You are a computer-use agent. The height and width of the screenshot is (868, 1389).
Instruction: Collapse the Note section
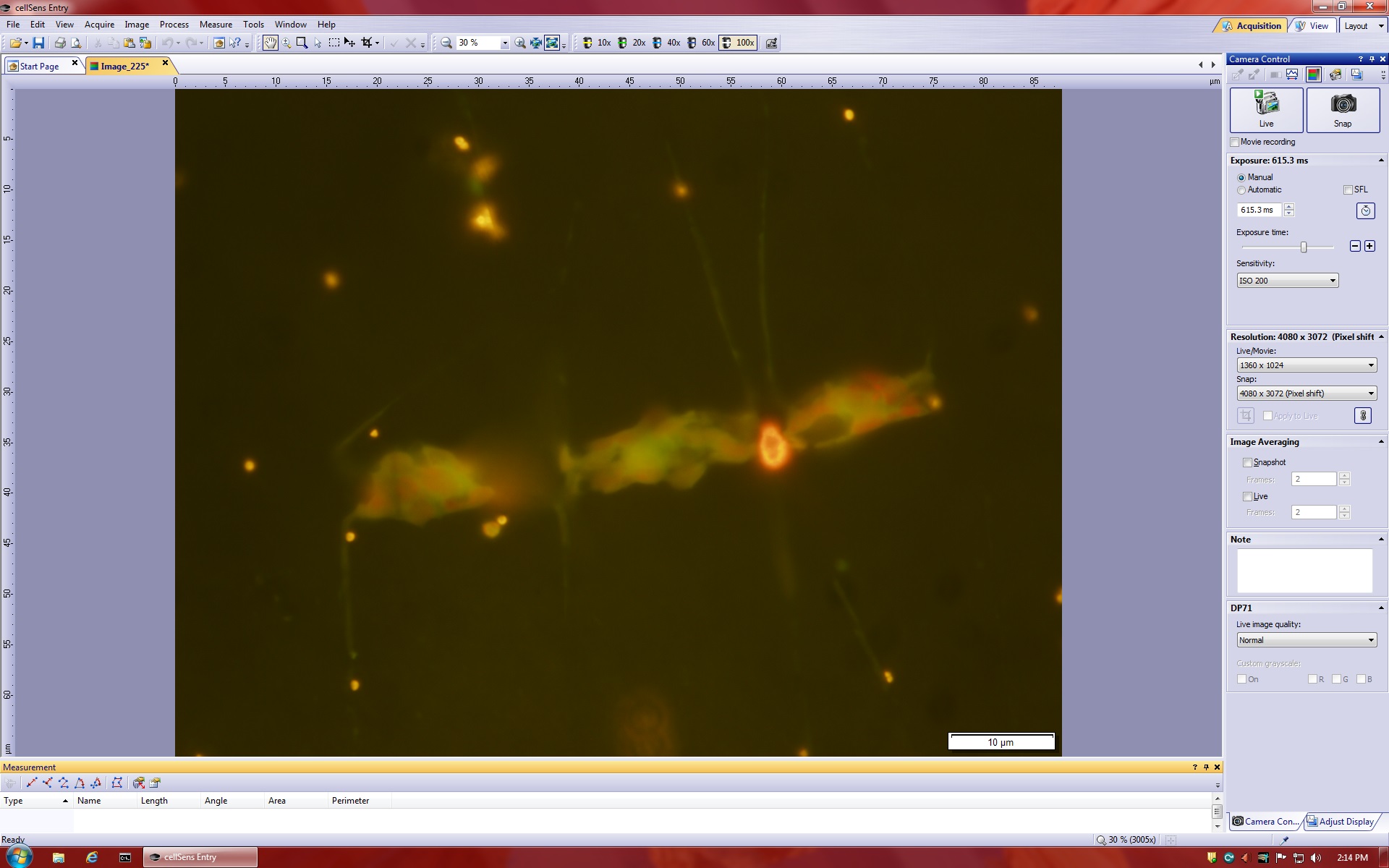(x=1380, y=540)
